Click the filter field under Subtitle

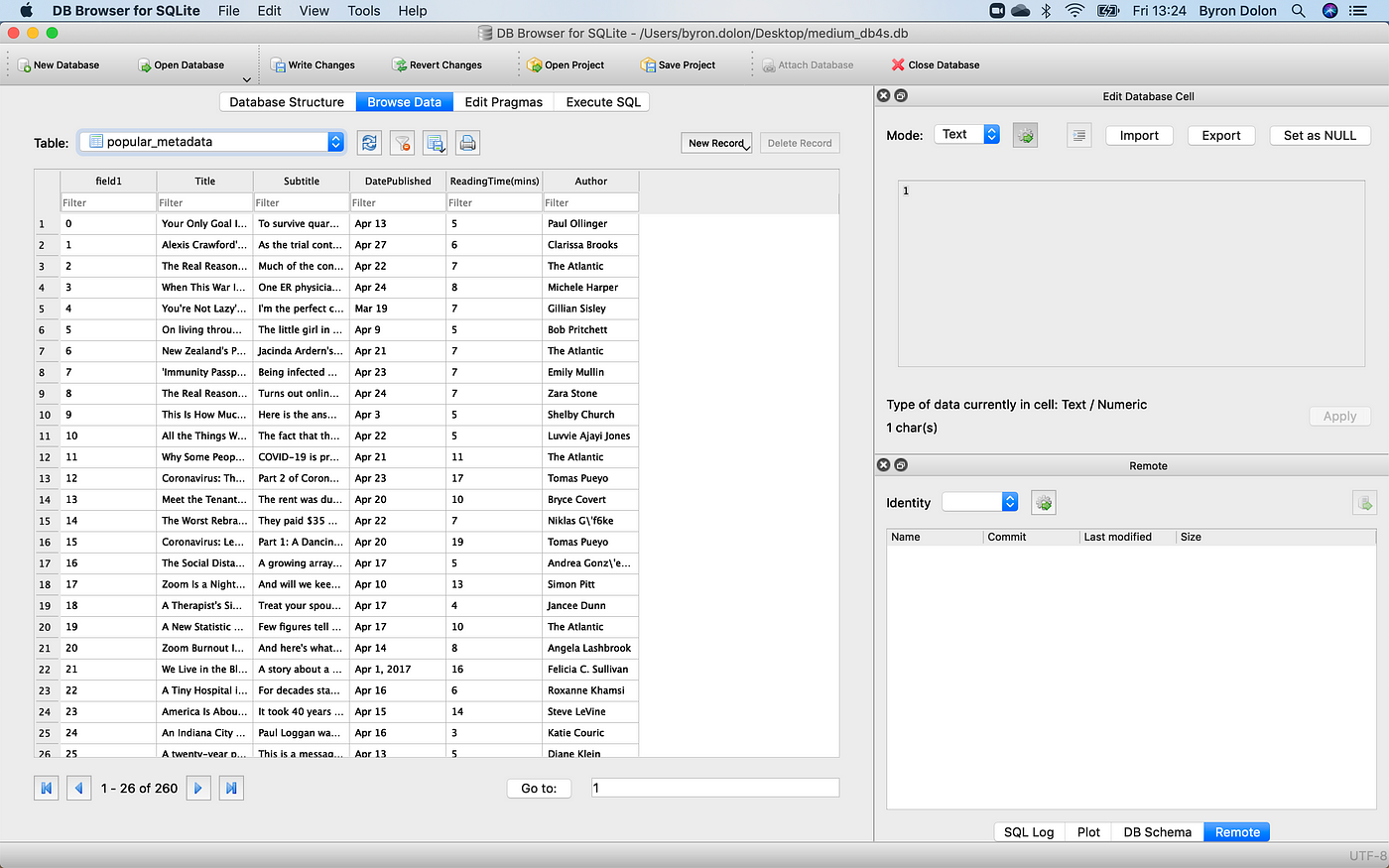[x=302, y=202]
